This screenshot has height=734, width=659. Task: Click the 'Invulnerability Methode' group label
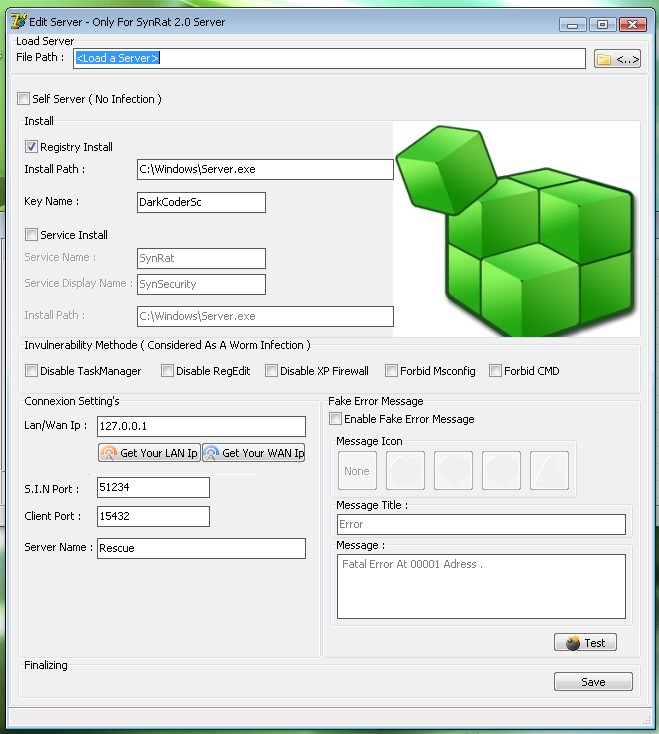pos(167,345)
